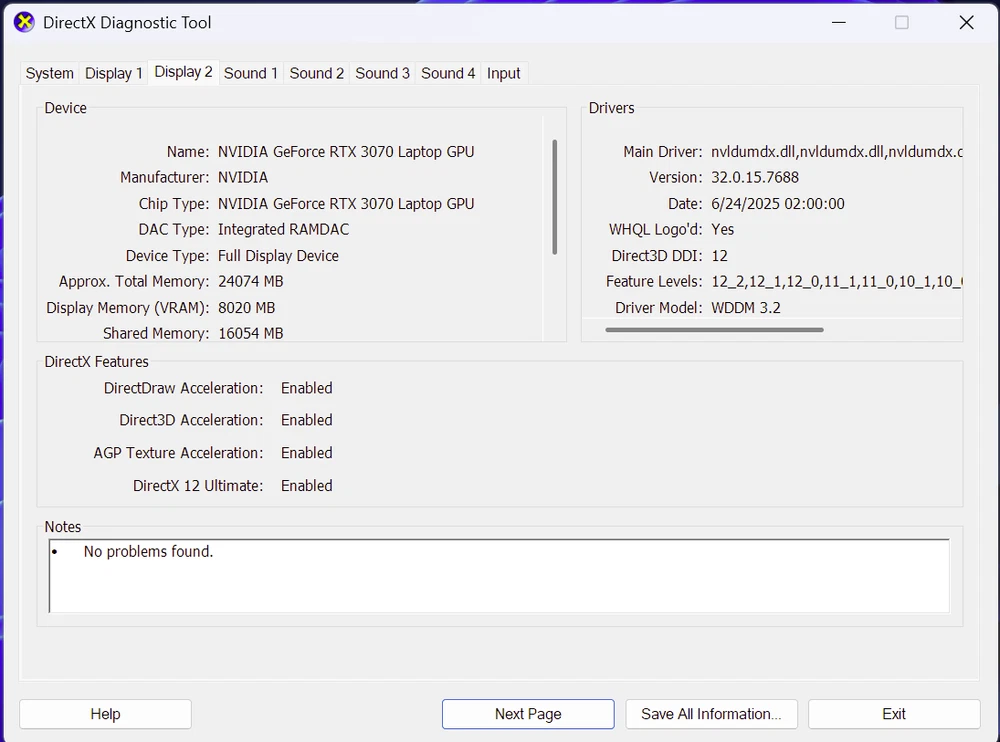Select the Display 2 tab

[183, 72]
